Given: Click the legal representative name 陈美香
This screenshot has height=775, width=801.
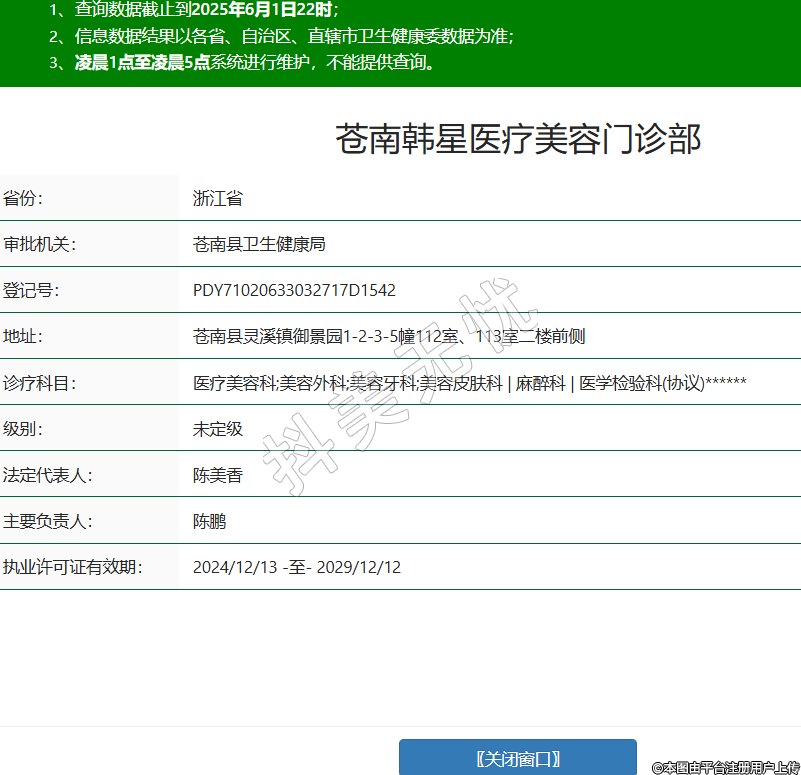Looking at the screenshot, I should click(218, 475).
